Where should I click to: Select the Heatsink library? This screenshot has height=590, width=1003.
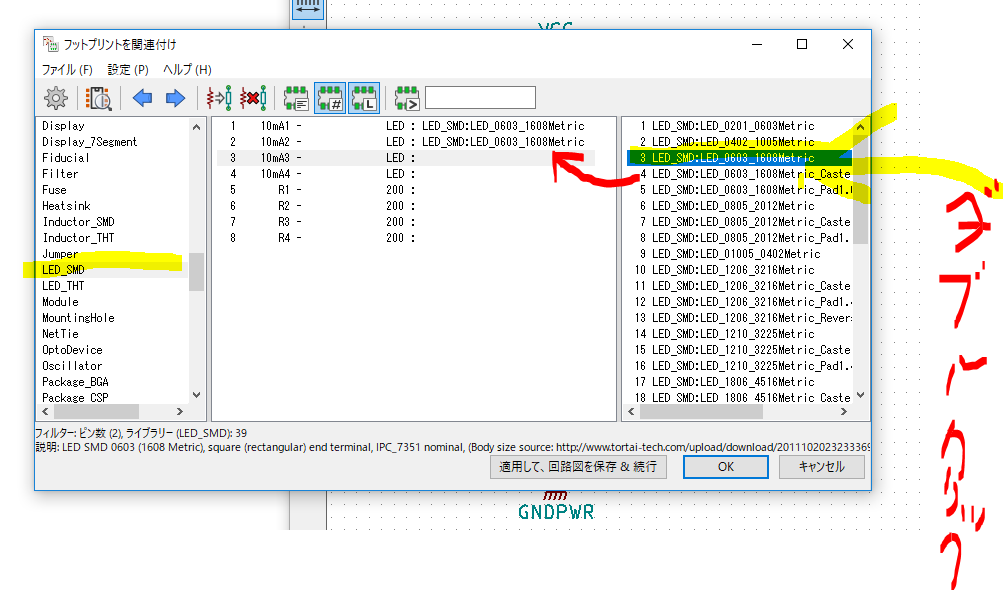[67, 205]
